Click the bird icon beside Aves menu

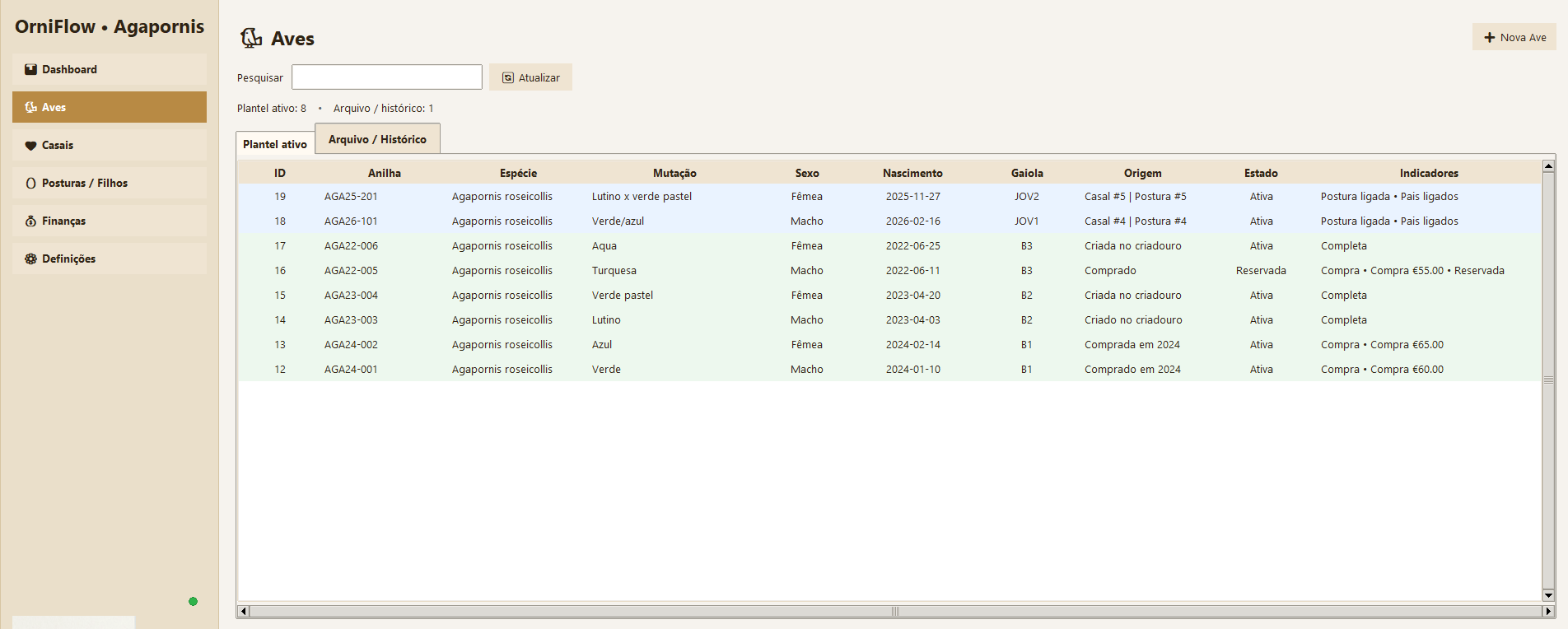point(30,108)
